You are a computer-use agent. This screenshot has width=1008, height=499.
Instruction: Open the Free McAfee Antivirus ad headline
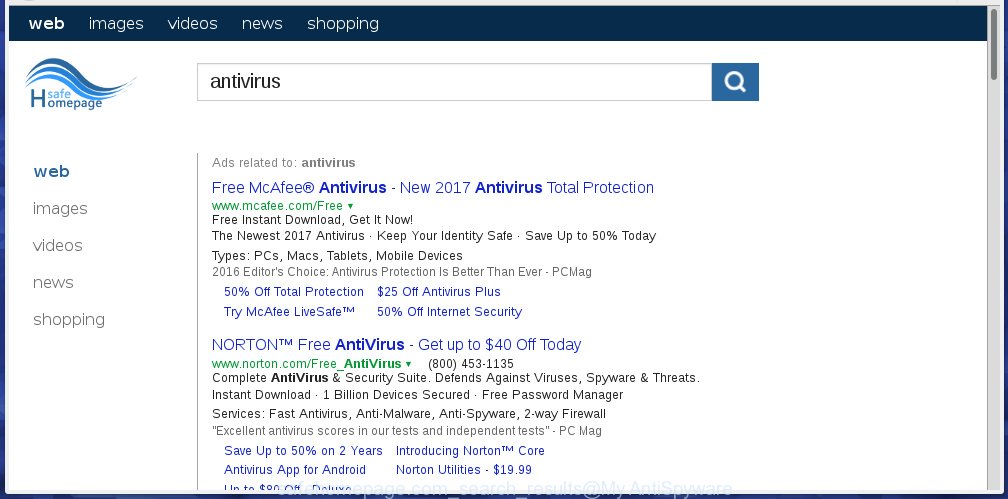coord(433,188)
